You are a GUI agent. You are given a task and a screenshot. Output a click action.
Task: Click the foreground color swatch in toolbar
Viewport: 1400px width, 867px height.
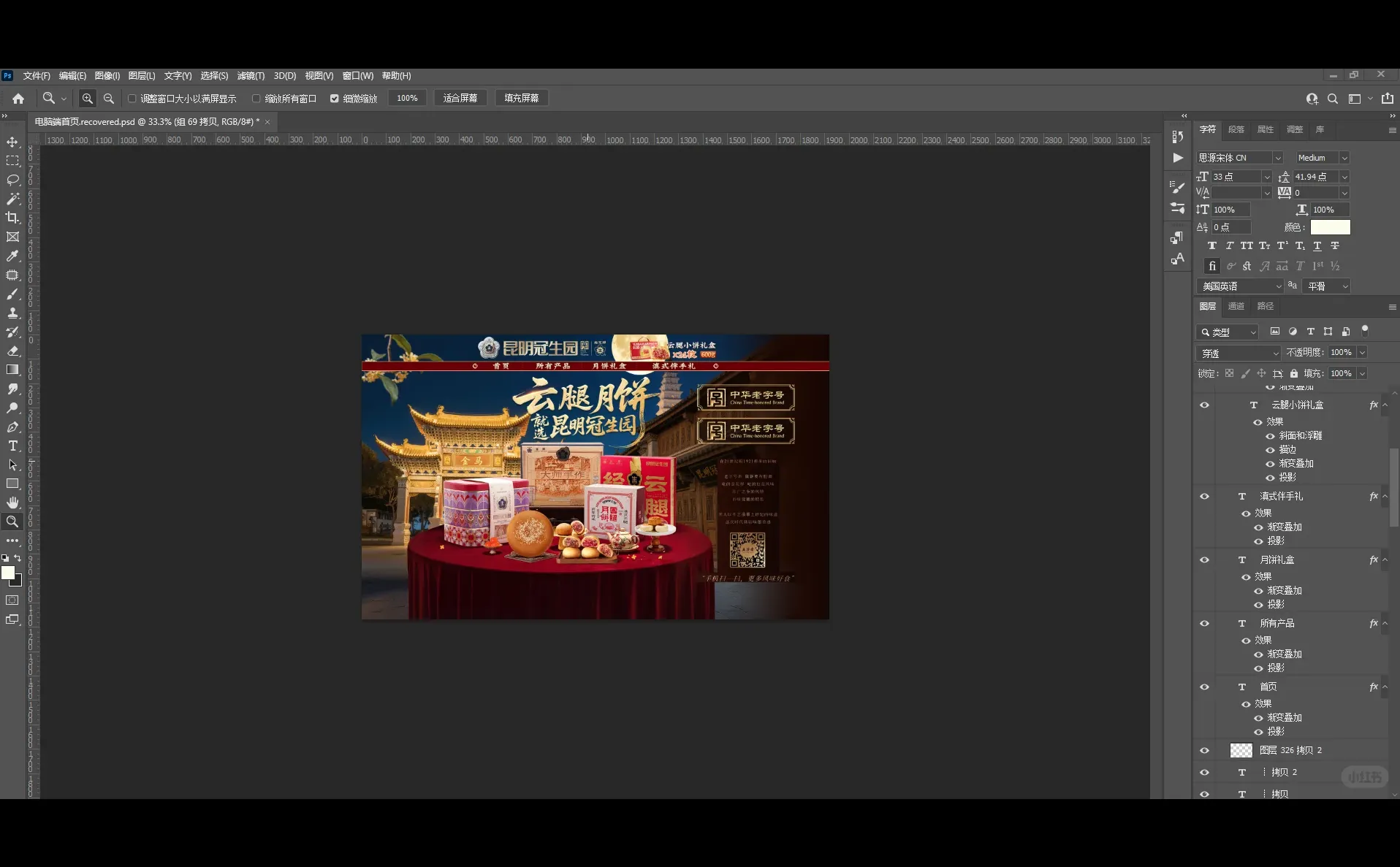pyautogui.click(x=8, y=573)
